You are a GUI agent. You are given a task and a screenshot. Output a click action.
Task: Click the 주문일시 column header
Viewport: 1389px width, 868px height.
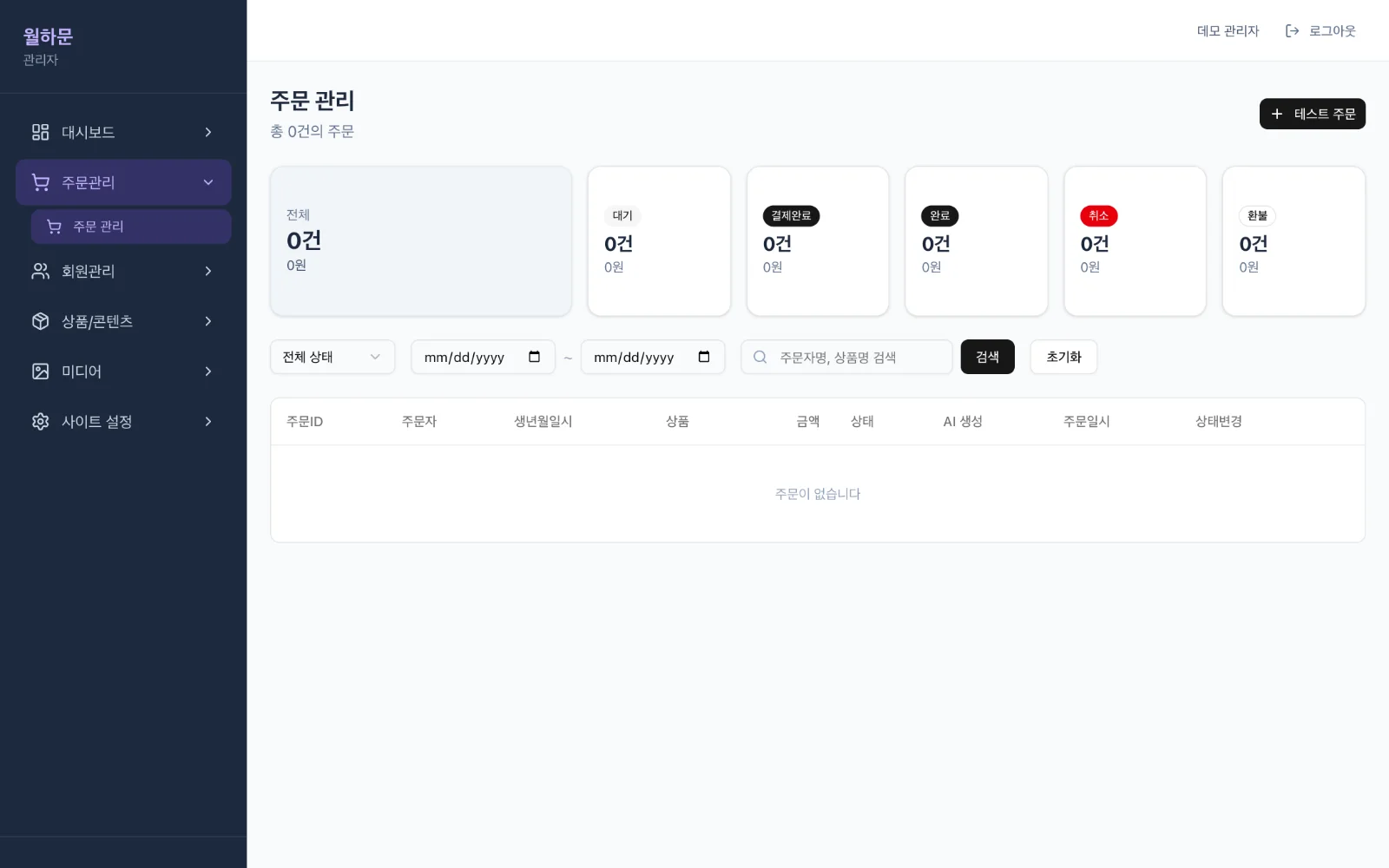[x=1087, y=422]
